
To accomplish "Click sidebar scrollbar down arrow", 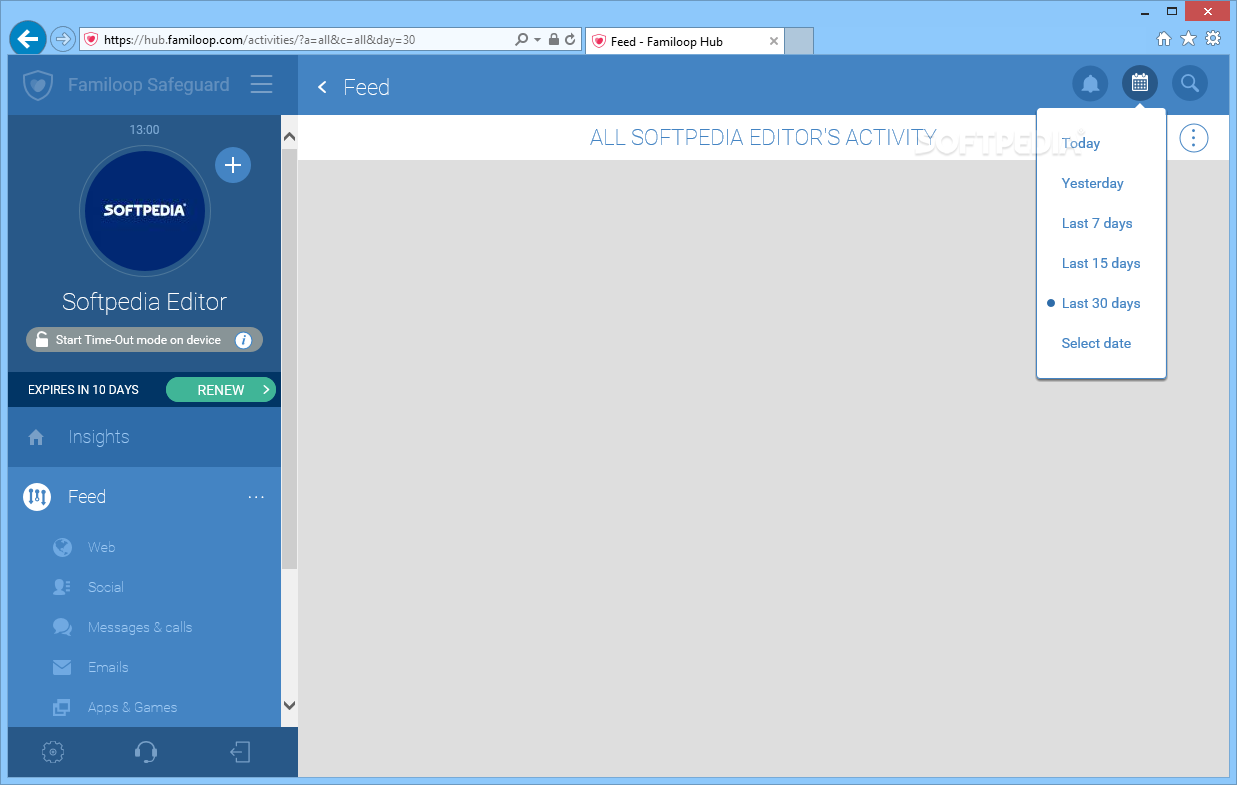I will click(x=289, y=705).
